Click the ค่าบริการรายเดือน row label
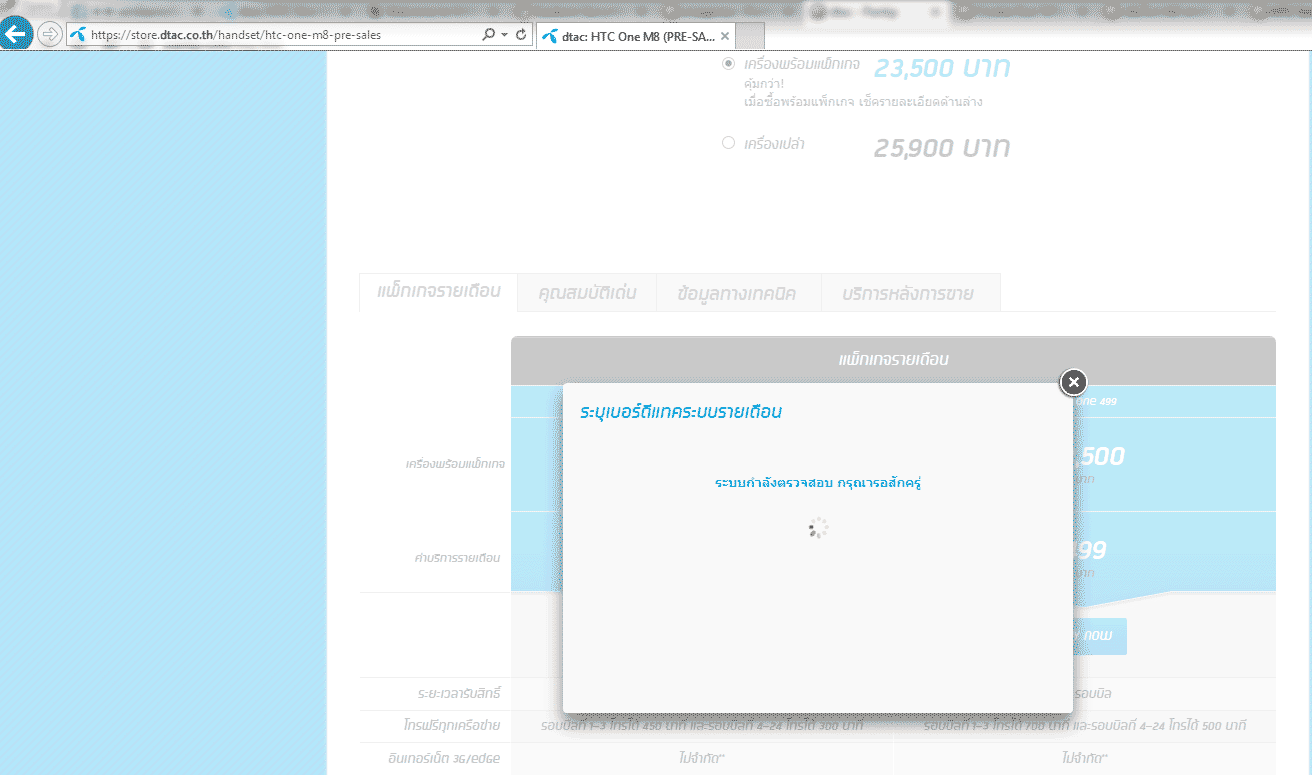1312x775 pixels. [x=457, y=558]
